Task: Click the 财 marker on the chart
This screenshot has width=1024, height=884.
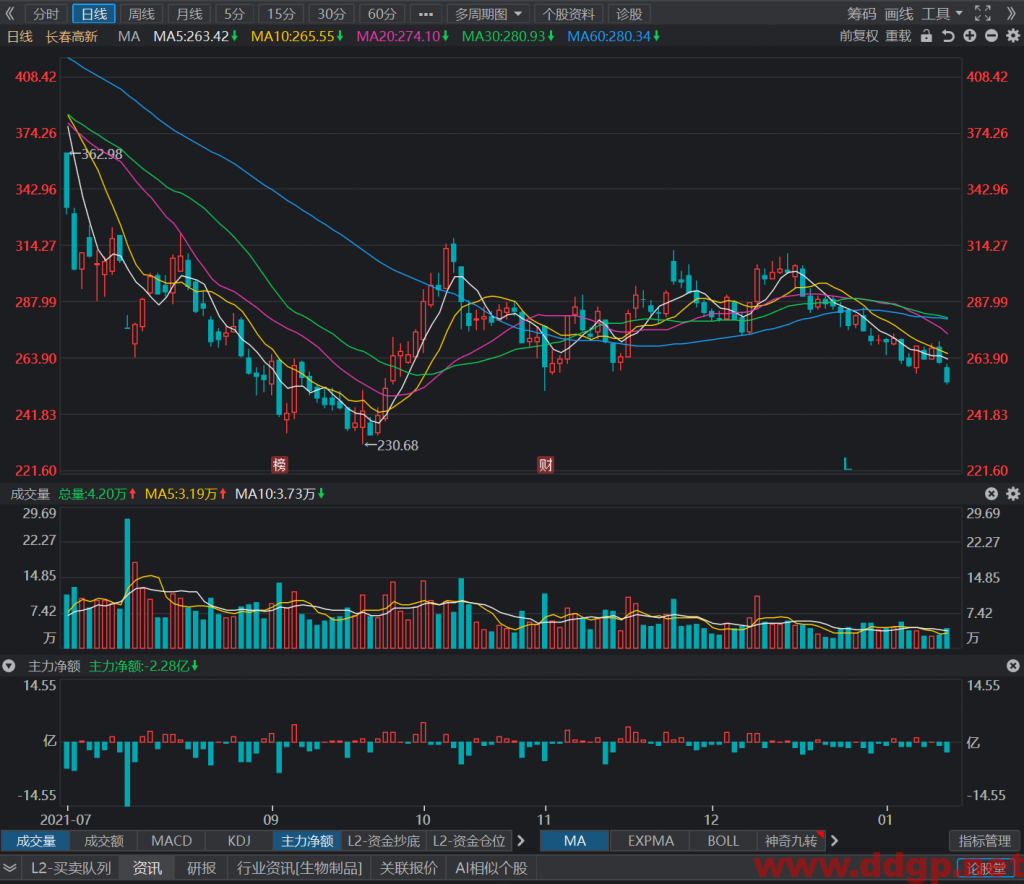Action: [545, 464]
